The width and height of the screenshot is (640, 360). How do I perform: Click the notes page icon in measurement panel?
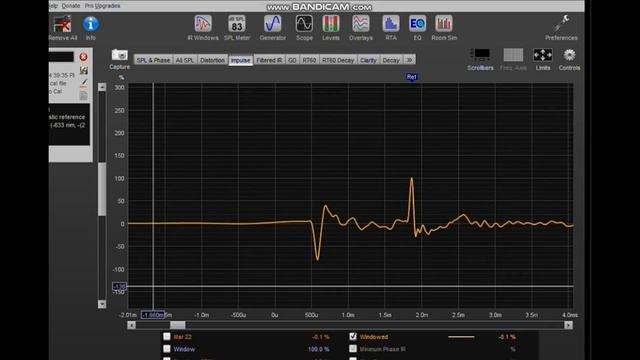tap(84, 96)
